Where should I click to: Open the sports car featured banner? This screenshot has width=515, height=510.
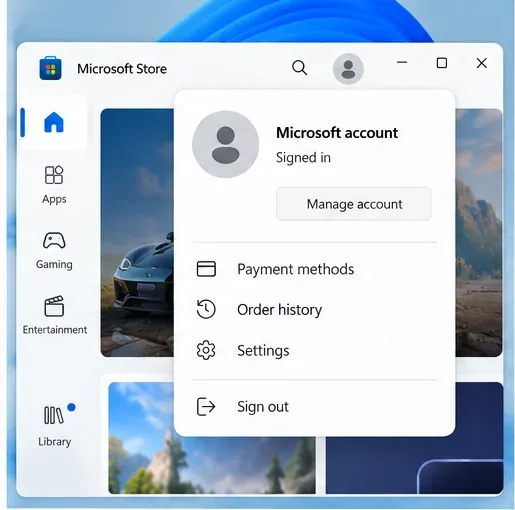[x=137, y=232]
